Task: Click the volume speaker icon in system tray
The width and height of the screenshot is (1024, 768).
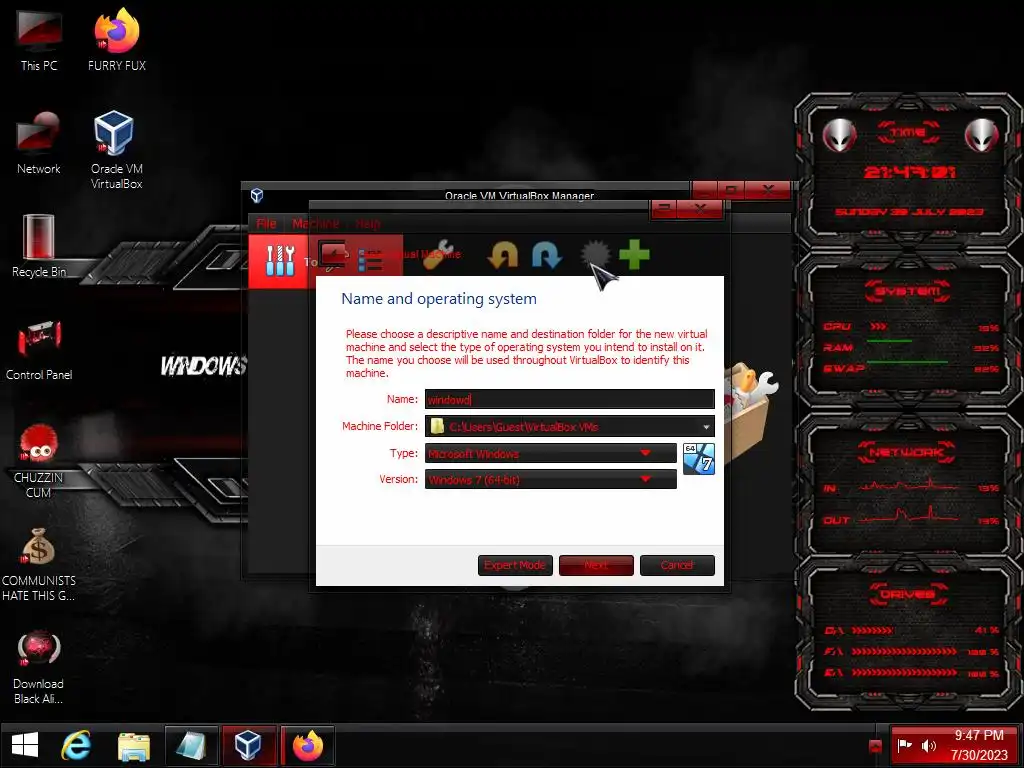Action: [929, 745]
